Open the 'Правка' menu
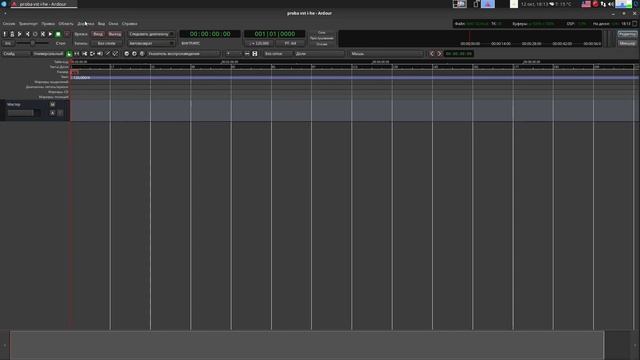 (x=48, y=24)
